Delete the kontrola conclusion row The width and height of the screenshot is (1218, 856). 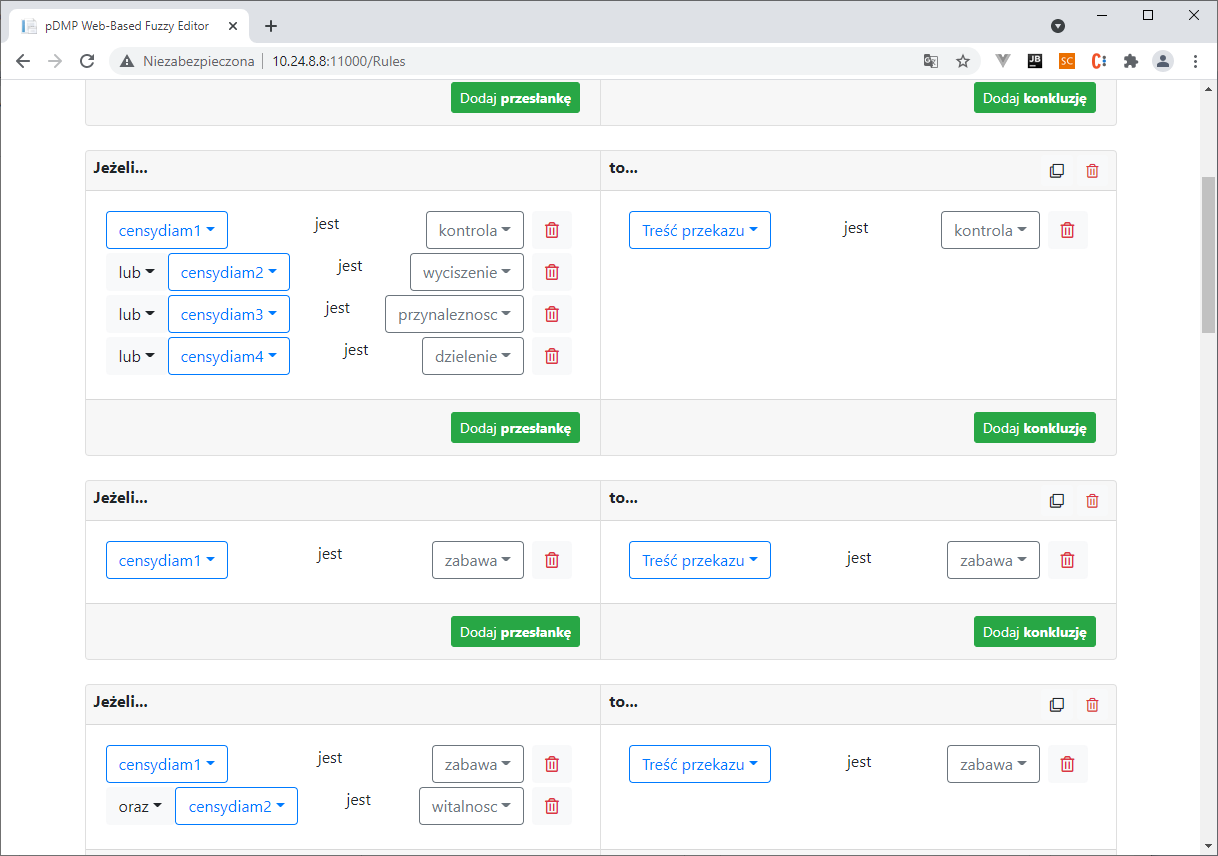coord(1067,230)
